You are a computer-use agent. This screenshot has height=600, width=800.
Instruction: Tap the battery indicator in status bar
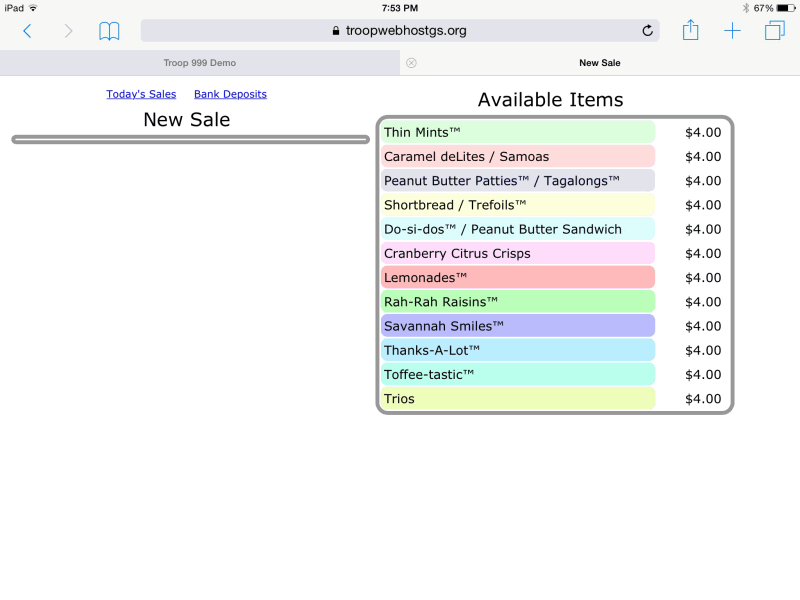click(786, 8)
